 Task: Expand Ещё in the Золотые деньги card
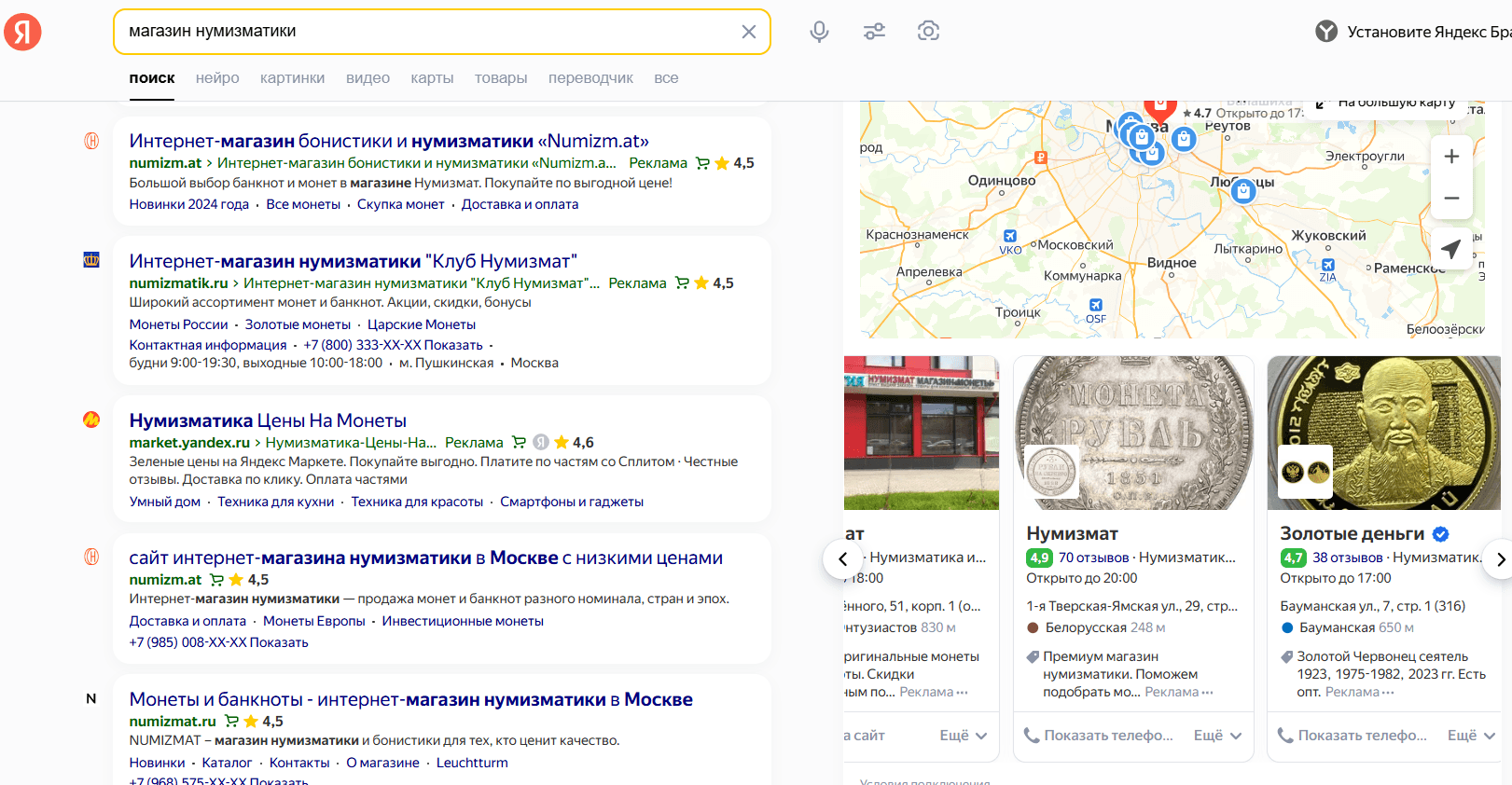pyautogui.click(x=1471, y=736)
